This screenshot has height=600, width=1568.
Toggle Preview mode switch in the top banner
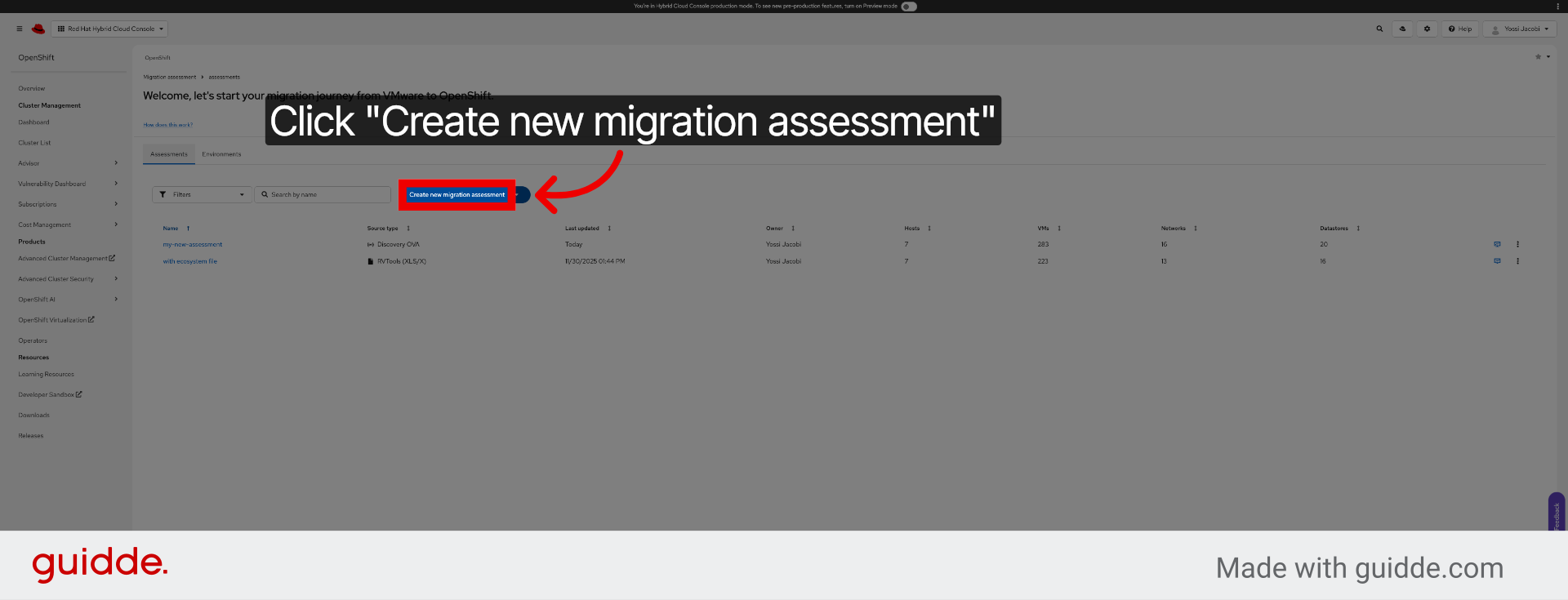909,6
